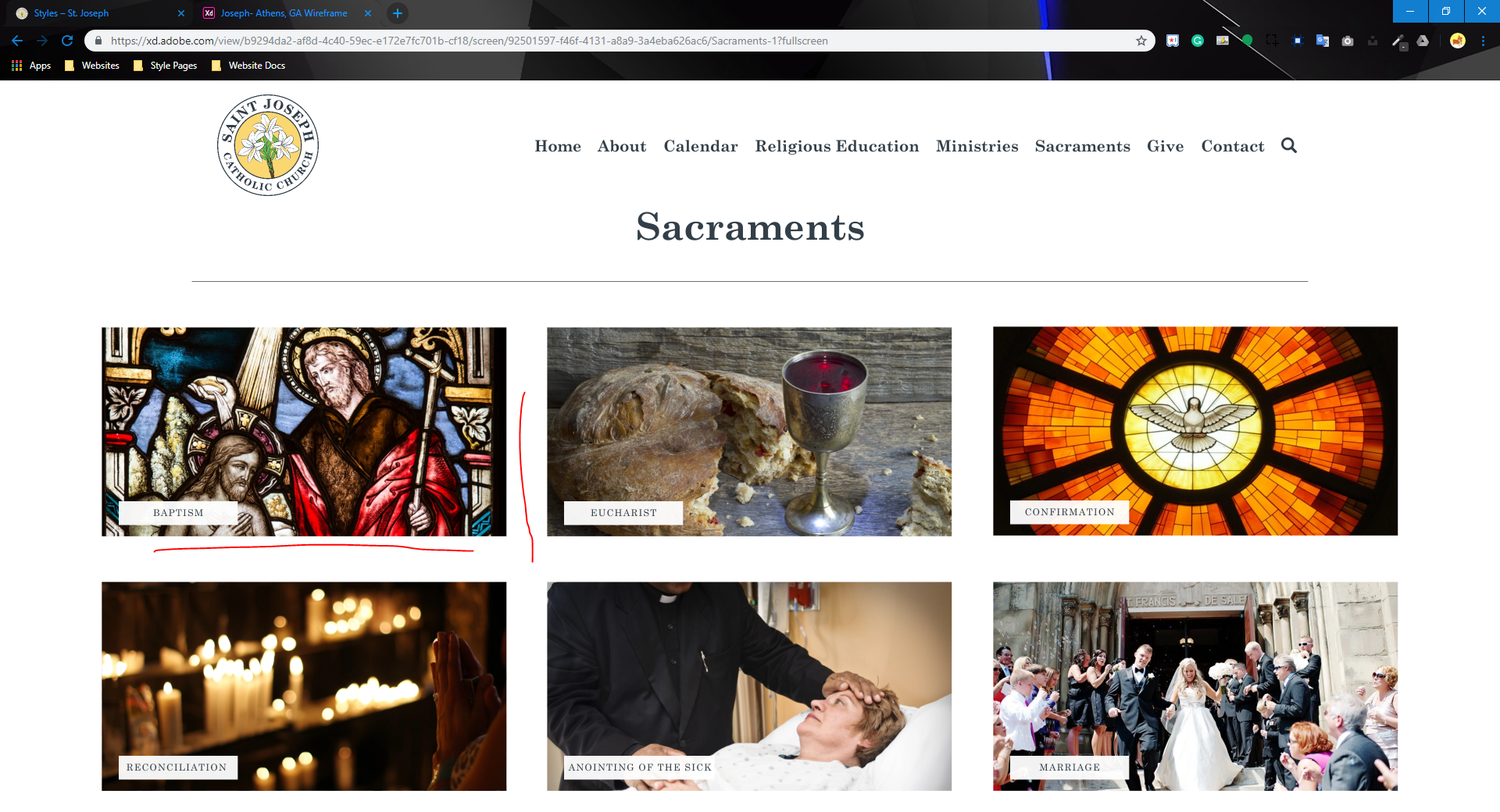Screen dimensions: 1500x812
Task: Reload the current page
Action: (67, 41)
